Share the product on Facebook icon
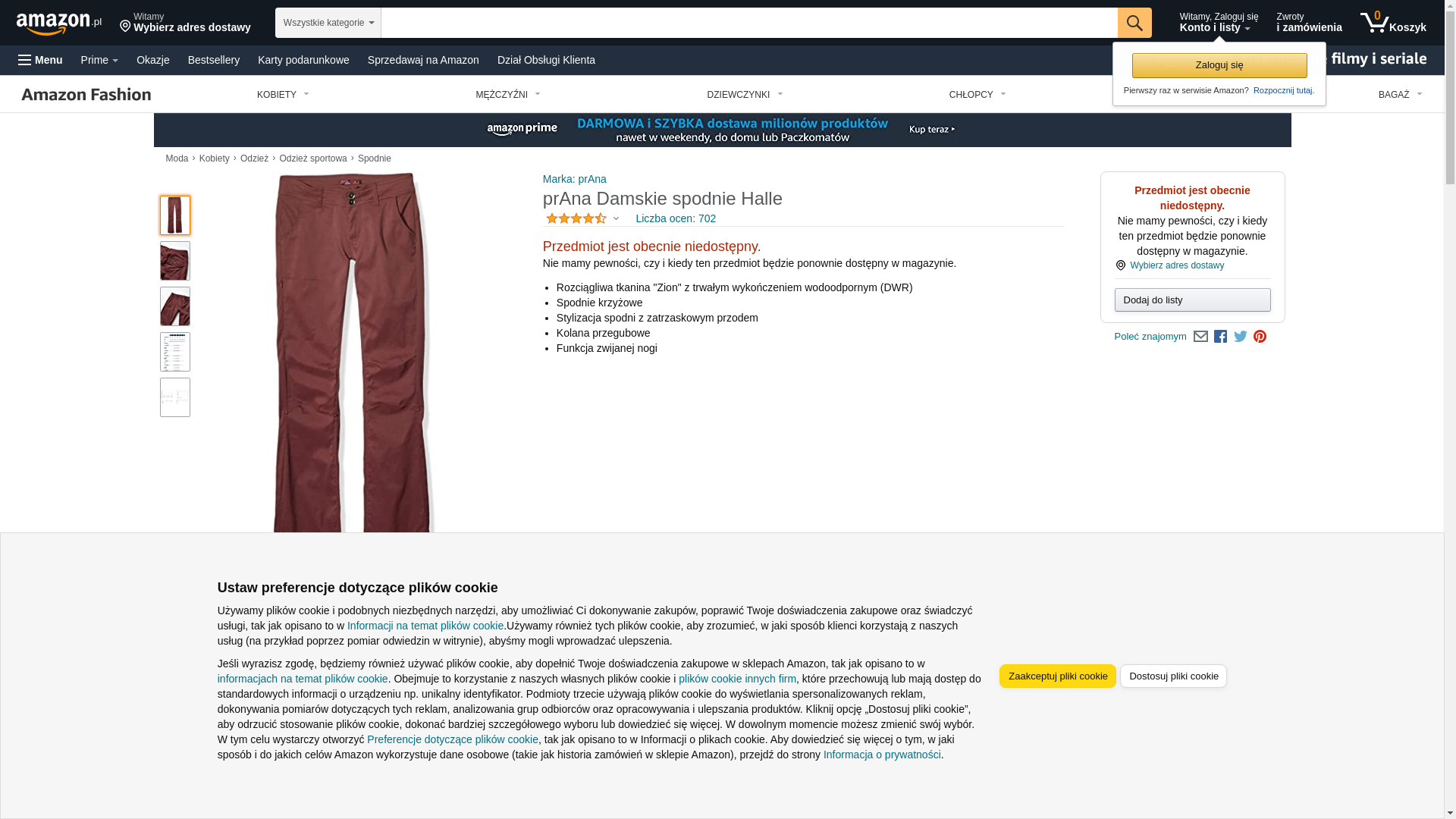This screenshot has width=1456, height=819. pyautogui.click(x=1220, y=337)
